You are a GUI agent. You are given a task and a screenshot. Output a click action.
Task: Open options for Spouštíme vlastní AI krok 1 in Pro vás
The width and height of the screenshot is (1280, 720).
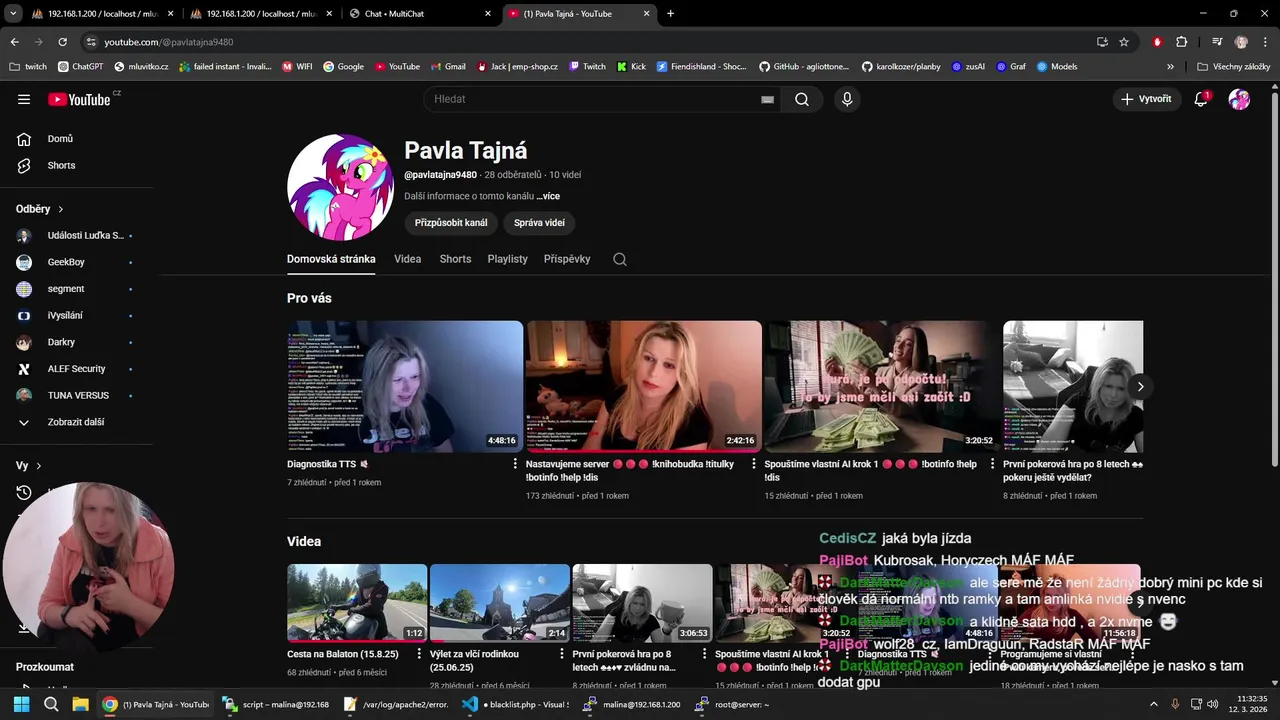(x=992, y=464)
